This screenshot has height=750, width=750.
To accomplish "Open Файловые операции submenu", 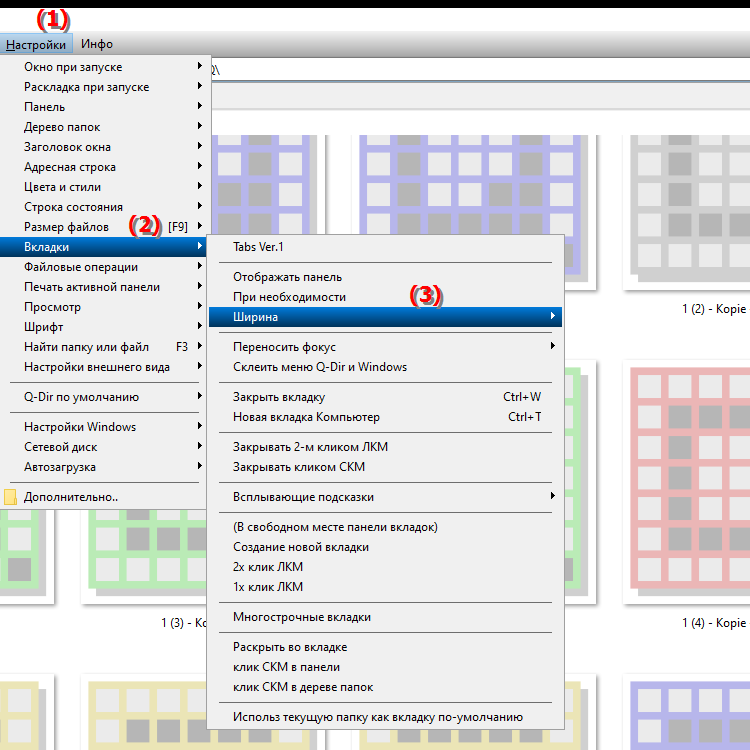I will 104,267.
